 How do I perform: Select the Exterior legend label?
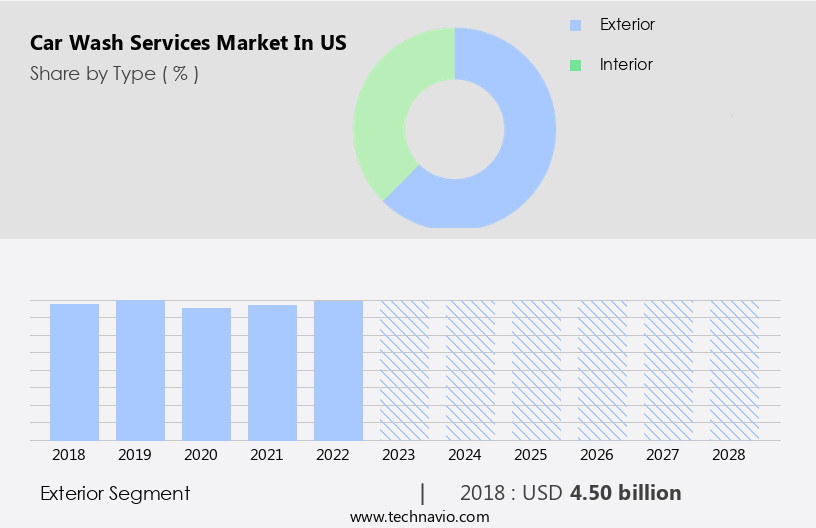[x=627, y=24]
